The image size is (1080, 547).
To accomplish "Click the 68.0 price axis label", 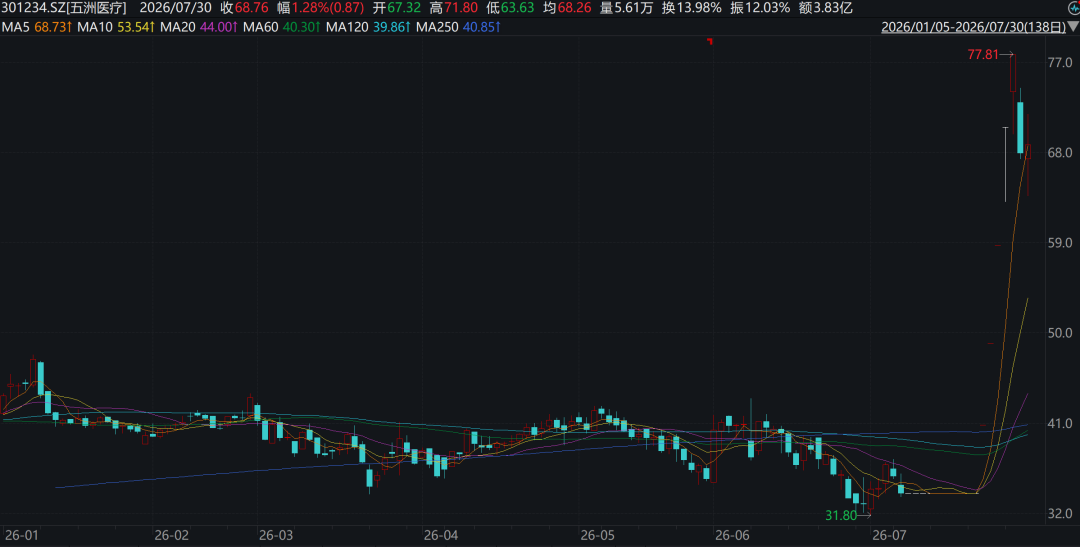I will (1059, 153).
